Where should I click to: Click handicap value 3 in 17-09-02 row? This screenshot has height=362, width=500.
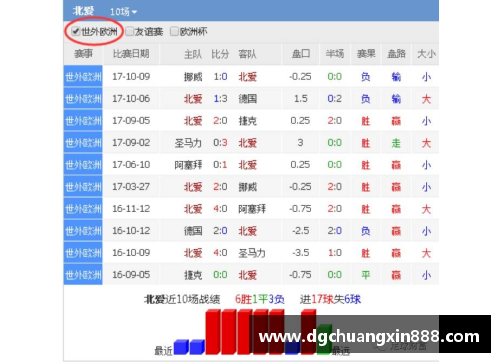[300, 143]
